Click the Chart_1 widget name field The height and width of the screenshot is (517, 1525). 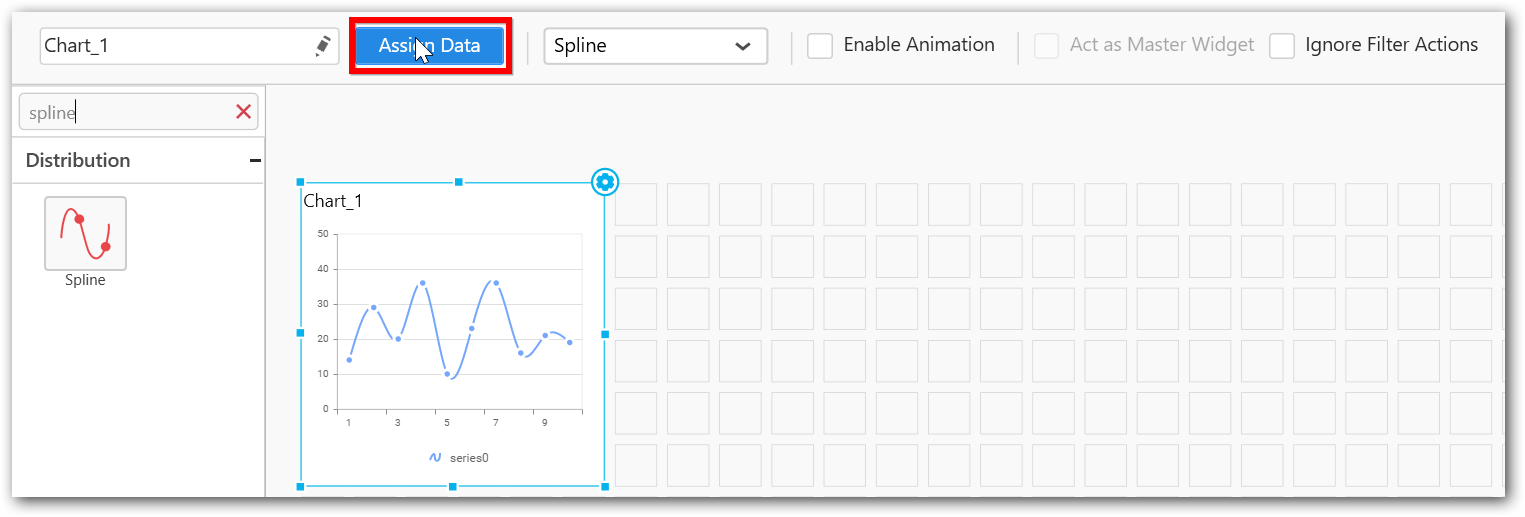point(175,46)
